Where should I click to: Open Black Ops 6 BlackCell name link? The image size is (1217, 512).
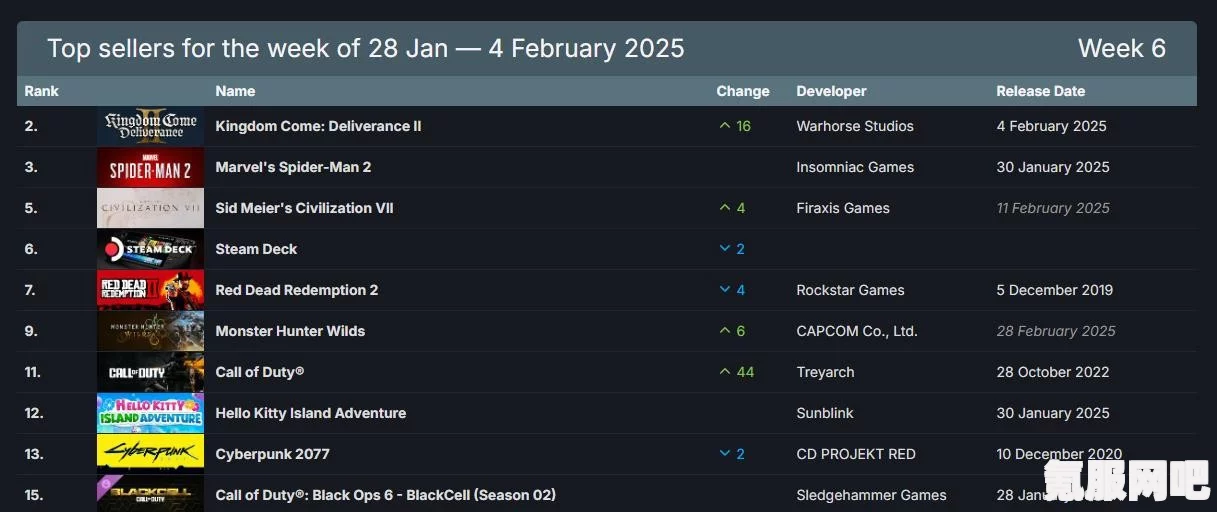(385, 495)
